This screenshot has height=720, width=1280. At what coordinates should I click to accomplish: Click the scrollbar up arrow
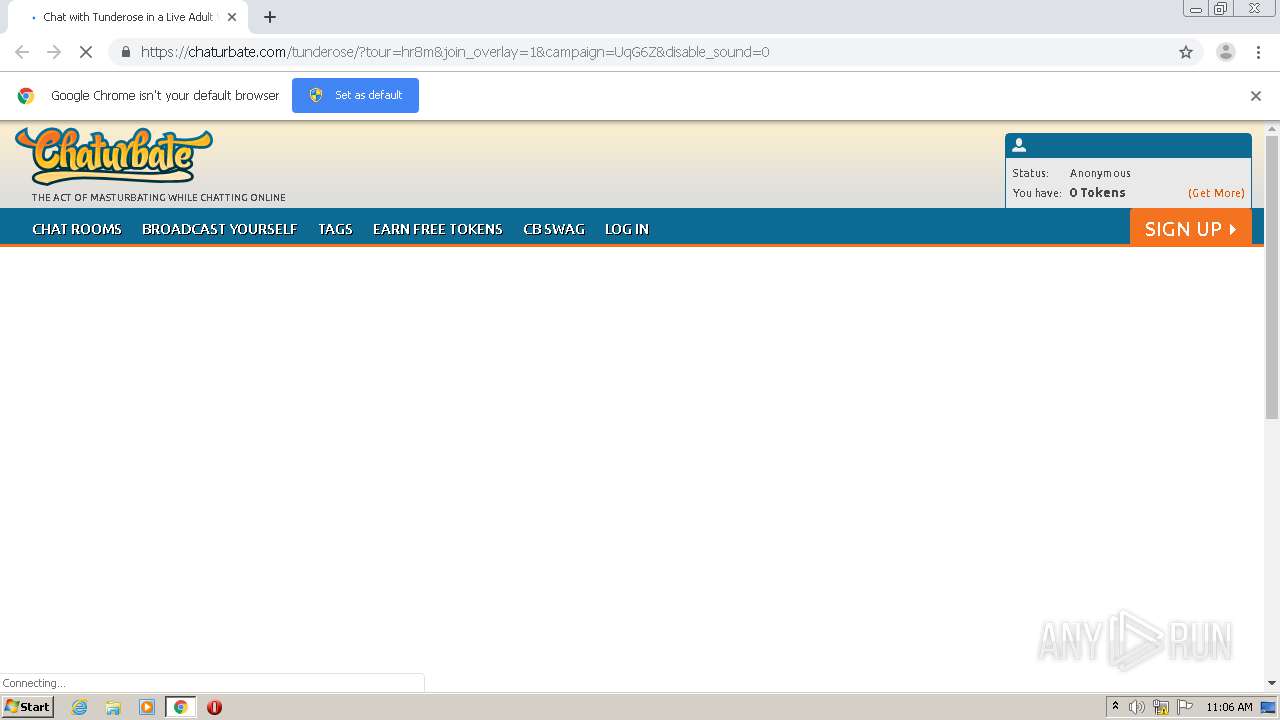point(1272,128)
